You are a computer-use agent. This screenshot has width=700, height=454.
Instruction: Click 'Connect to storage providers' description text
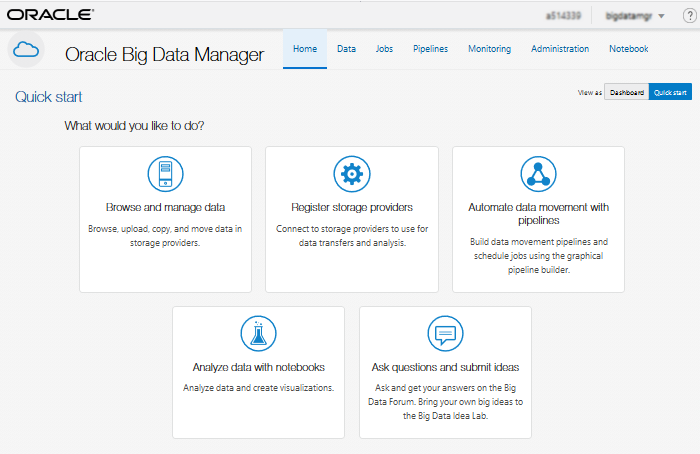click(352, 236)
